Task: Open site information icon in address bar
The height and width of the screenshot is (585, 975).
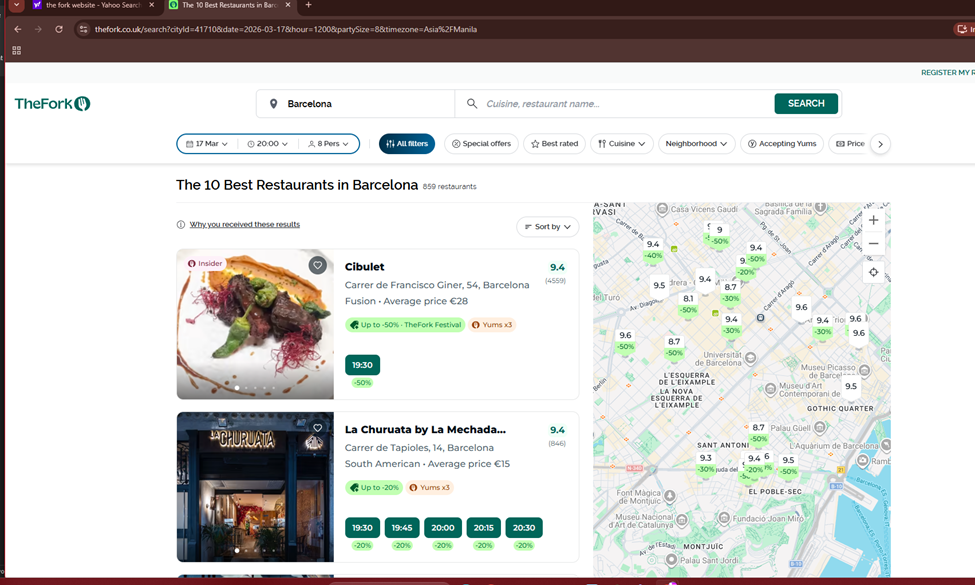Action: tap(83, 29)
